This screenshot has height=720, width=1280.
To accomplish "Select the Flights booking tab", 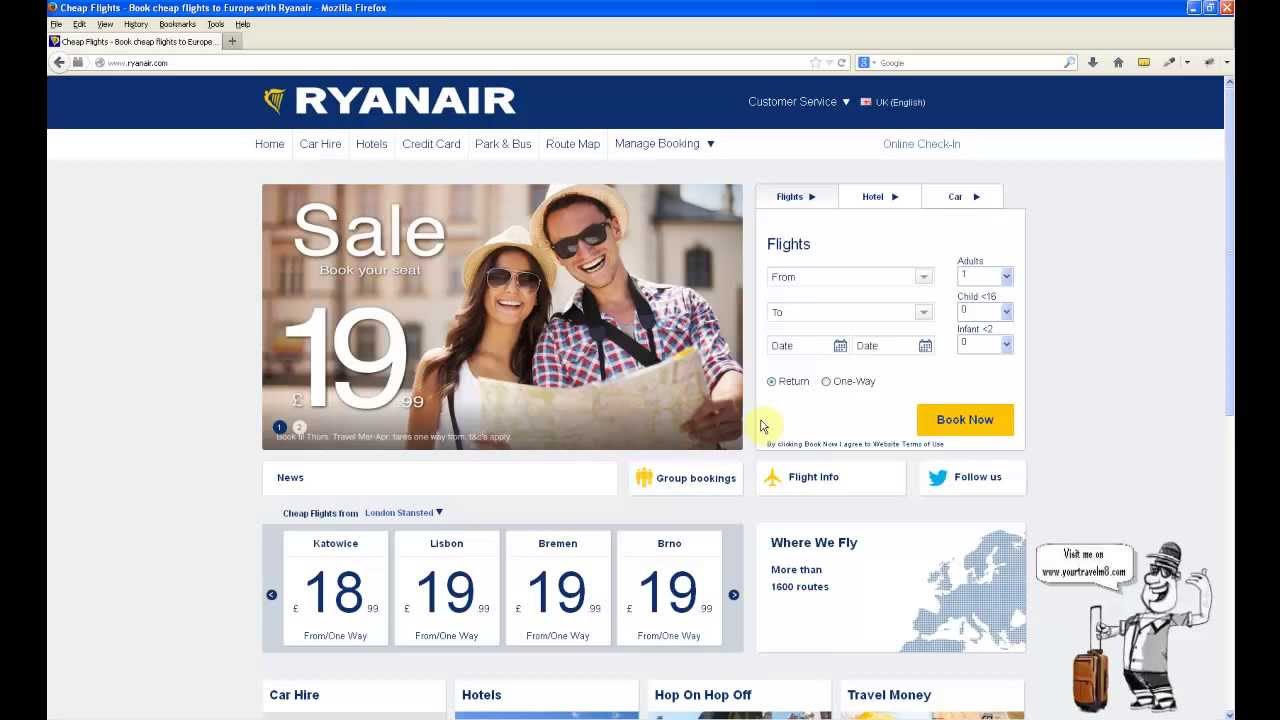I will (x=797, y=197).
